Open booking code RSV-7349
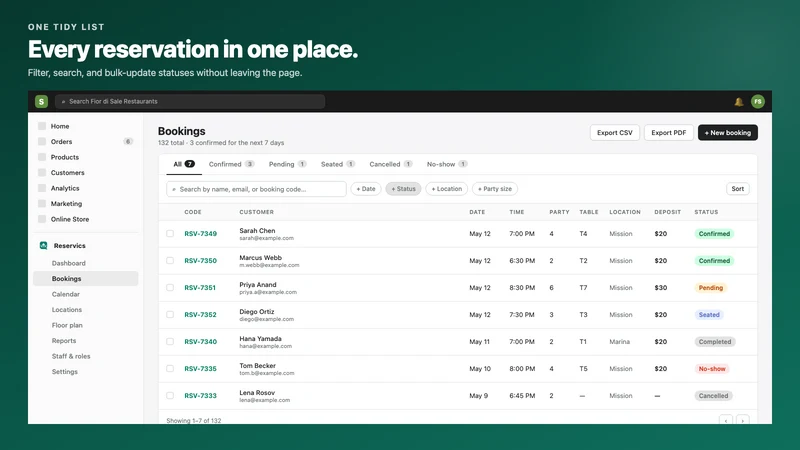Viewport: 800px width, 450px height. tap(201, 234)
